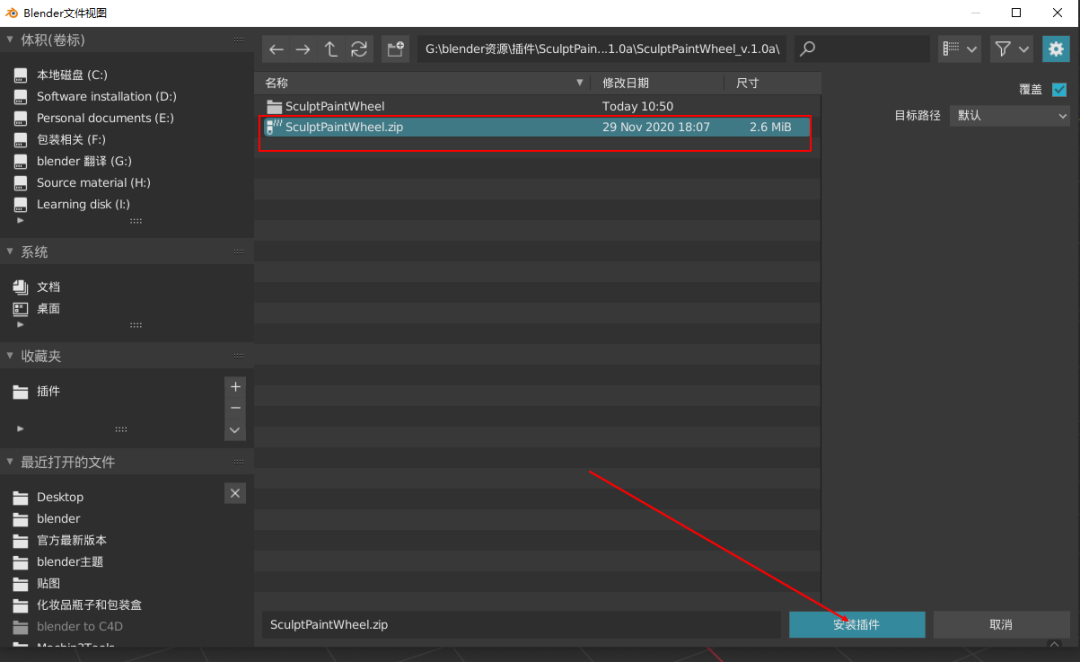Select the SculptPaintWheel.zip file

(x=537, y=127)
